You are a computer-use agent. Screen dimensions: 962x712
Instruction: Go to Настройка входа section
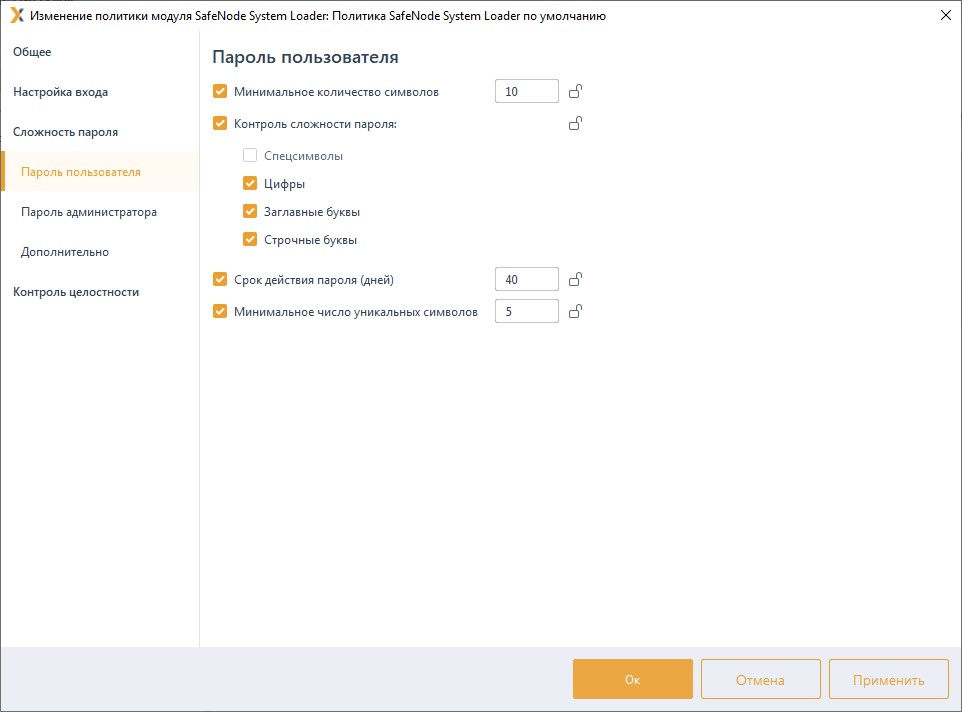pyautogui.click(x=60, y=92)
